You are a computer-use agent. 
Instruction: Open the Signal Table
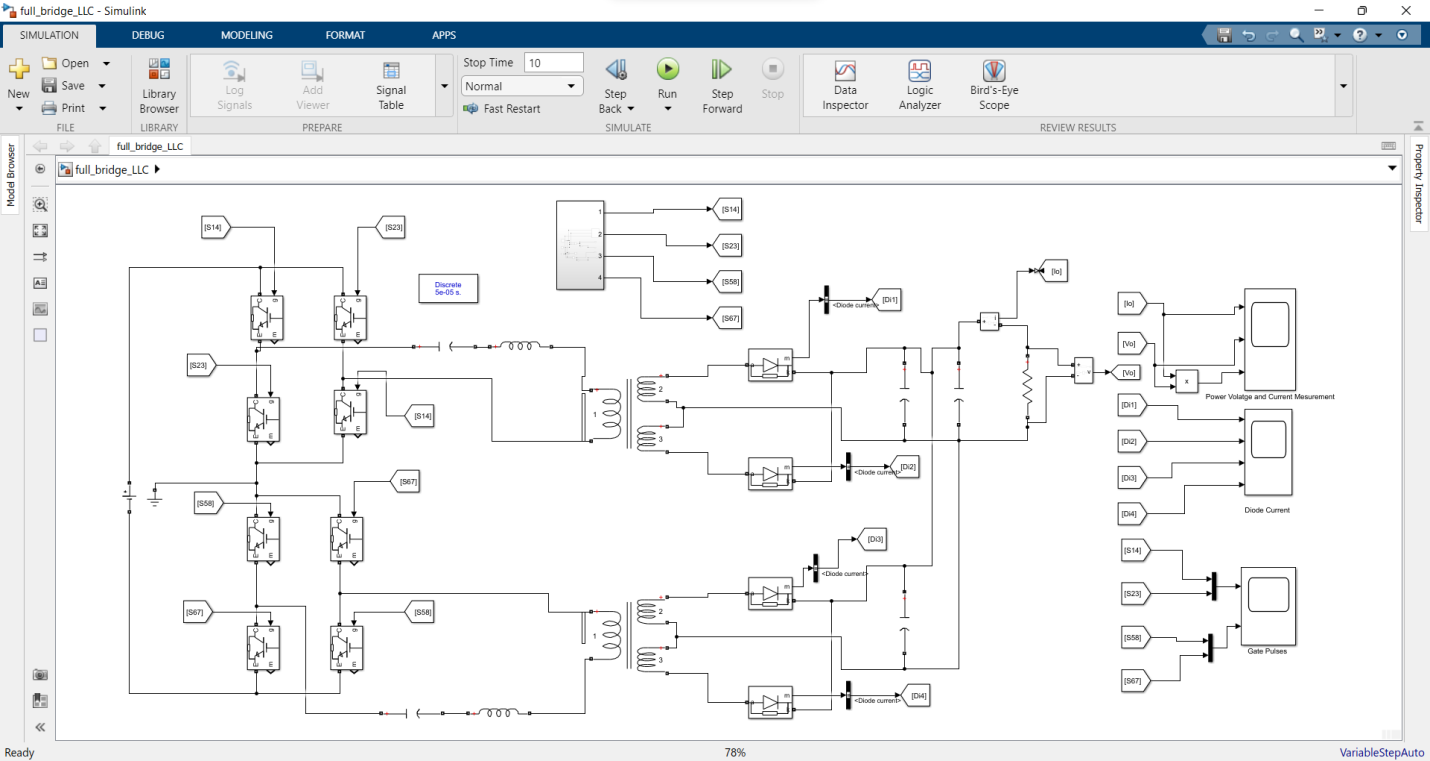(x=391, y=85)
